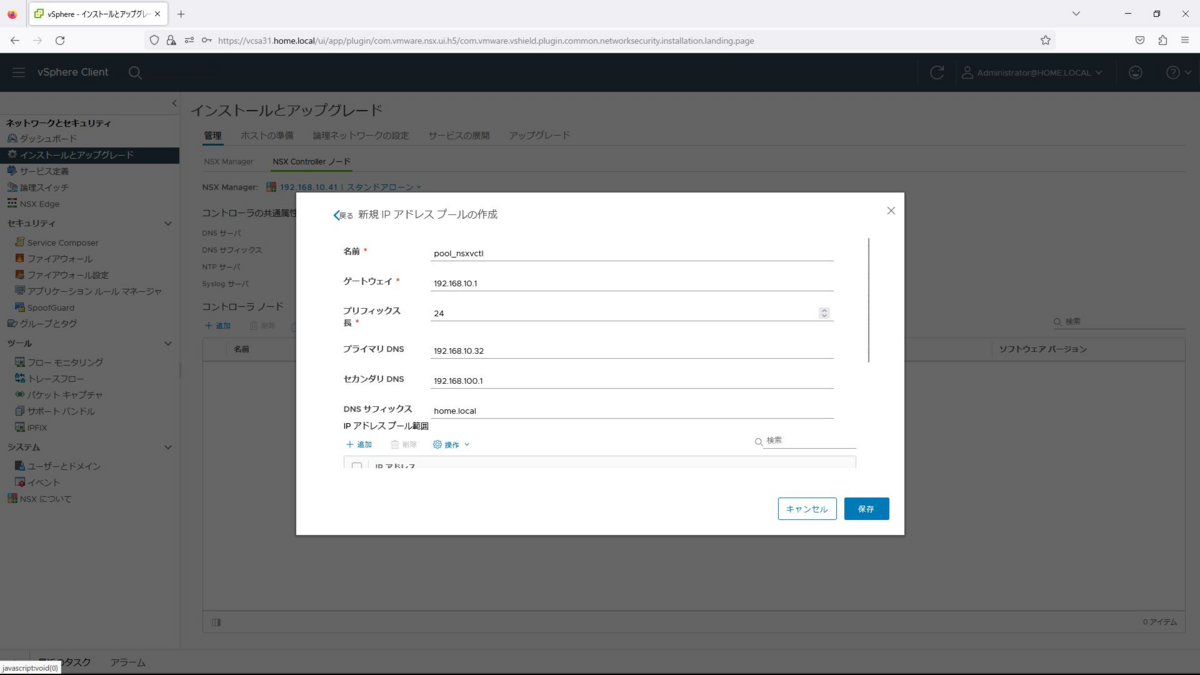Open a new browser tab
The image size is (1200, 675).
181,14
